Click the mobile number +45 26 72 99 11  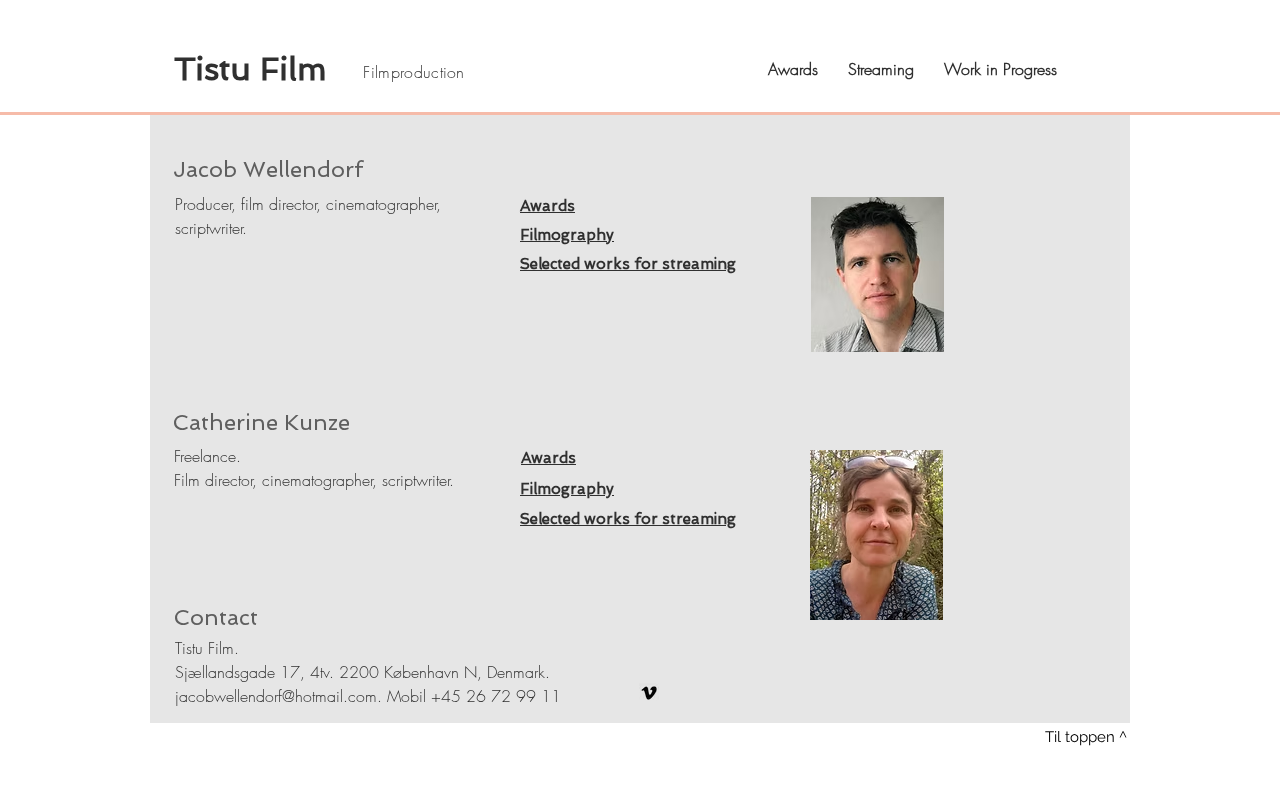click(496, 697)
